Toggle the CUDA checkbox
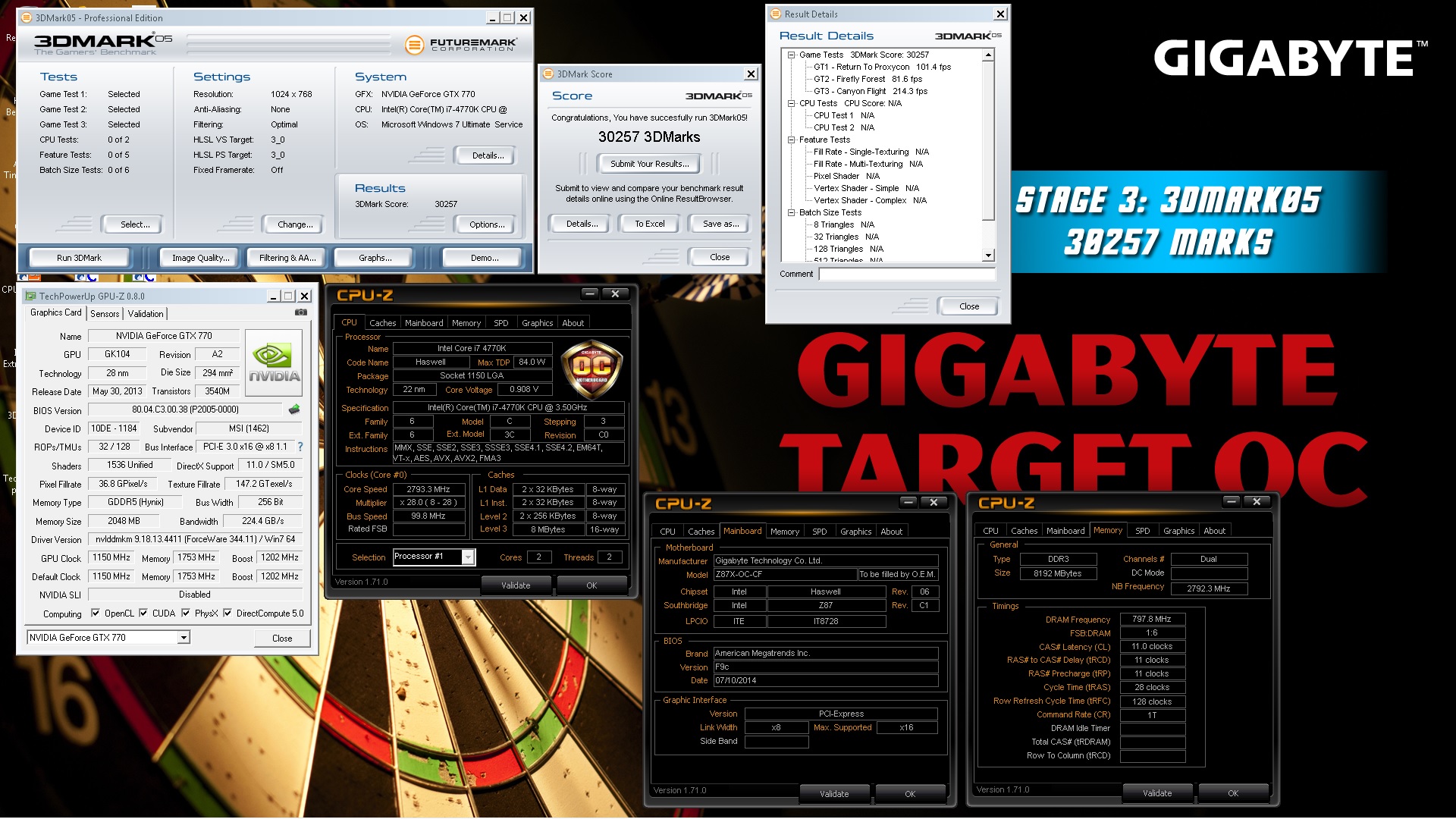 click(143, 613)
